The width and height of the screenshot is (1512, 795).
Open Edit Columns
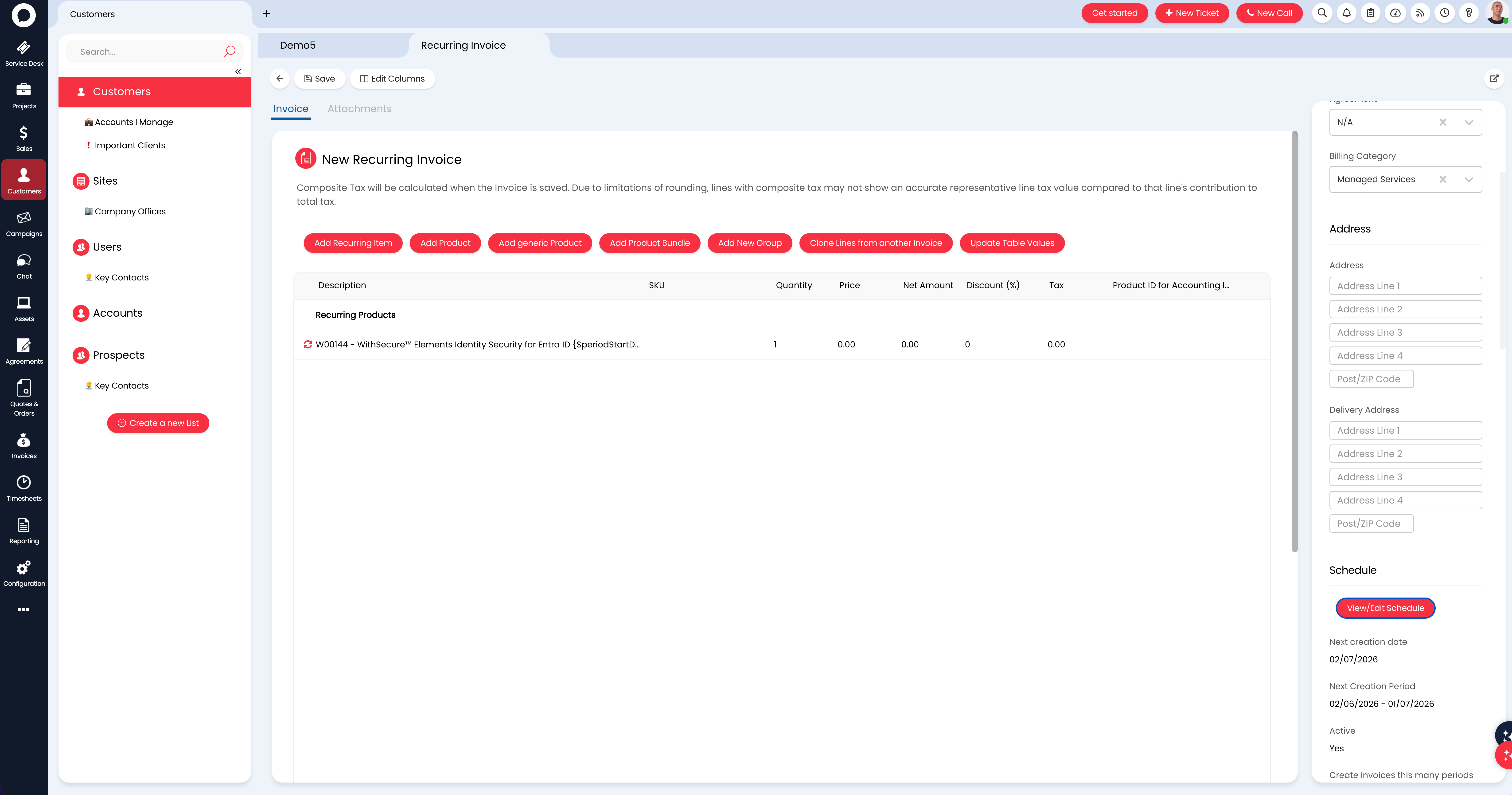pos(392,79)
